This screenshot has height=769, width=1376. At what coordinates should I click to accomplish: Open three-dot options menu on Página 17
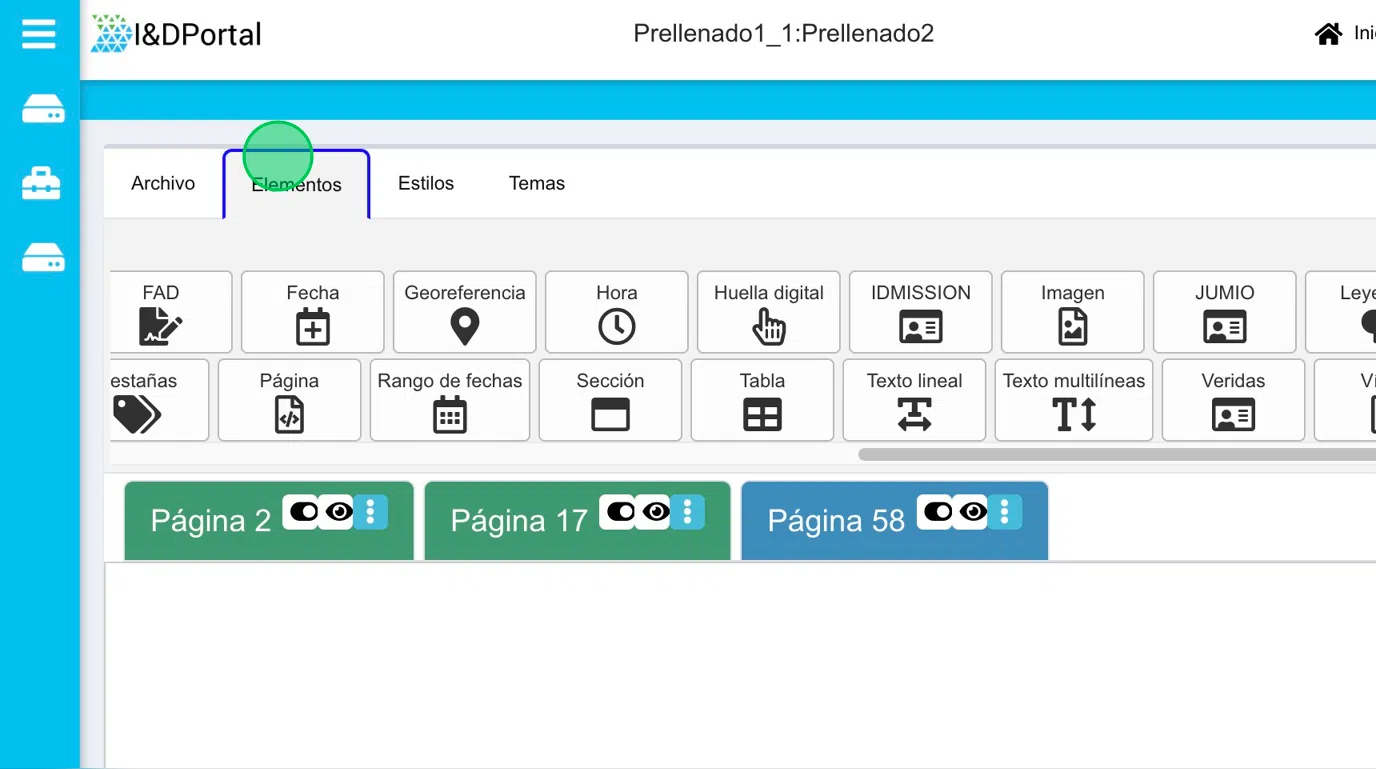(687, 512)
